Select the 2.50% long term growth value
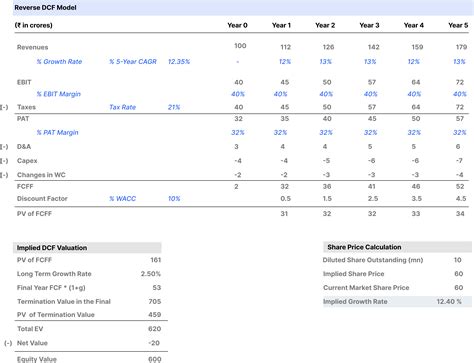 tap(151, 274)
